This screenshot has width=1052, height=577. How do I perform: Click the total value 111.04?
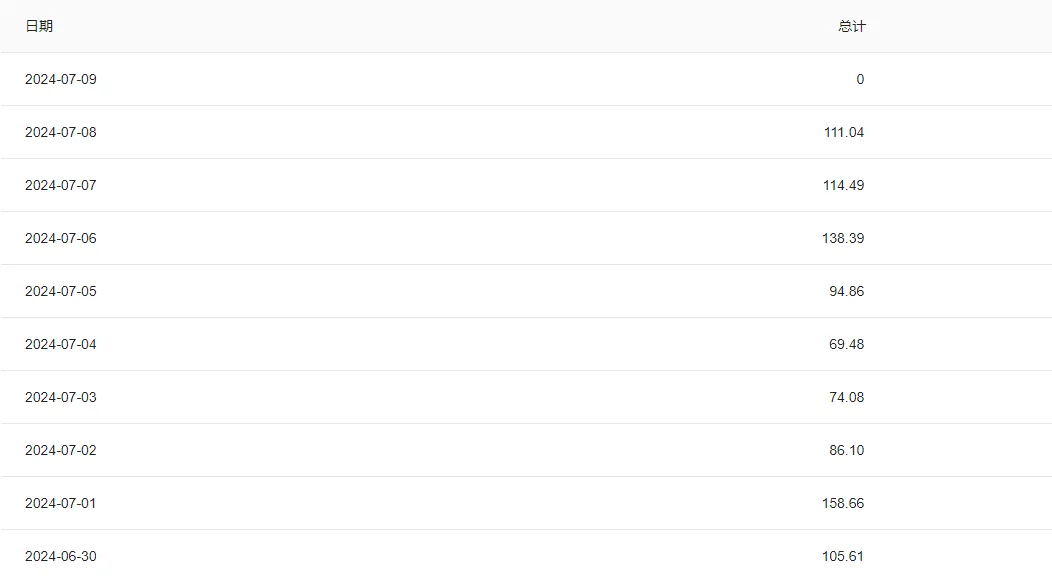(x=843, y=132)
